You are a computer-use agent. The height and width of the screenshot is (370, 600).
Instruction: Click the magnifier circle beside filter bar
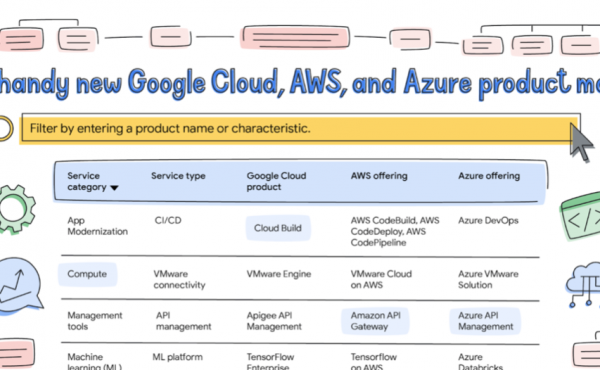point(5,129)
